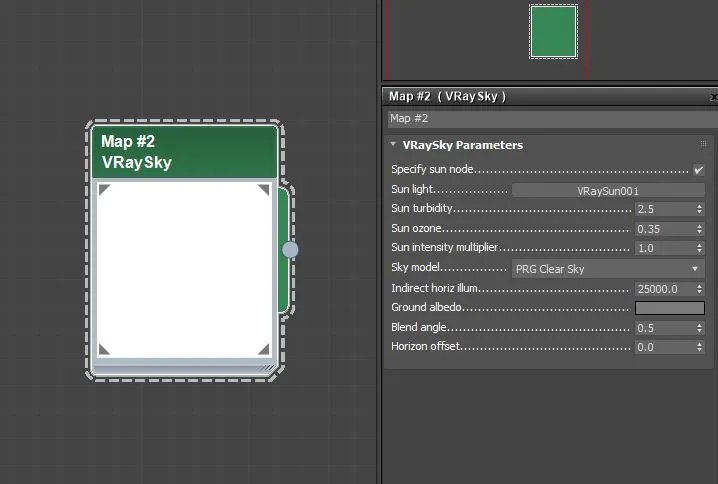Collapse the VRaySky Parameters rollout
Viewport: 718px width, 484px height.
(393, 144)
